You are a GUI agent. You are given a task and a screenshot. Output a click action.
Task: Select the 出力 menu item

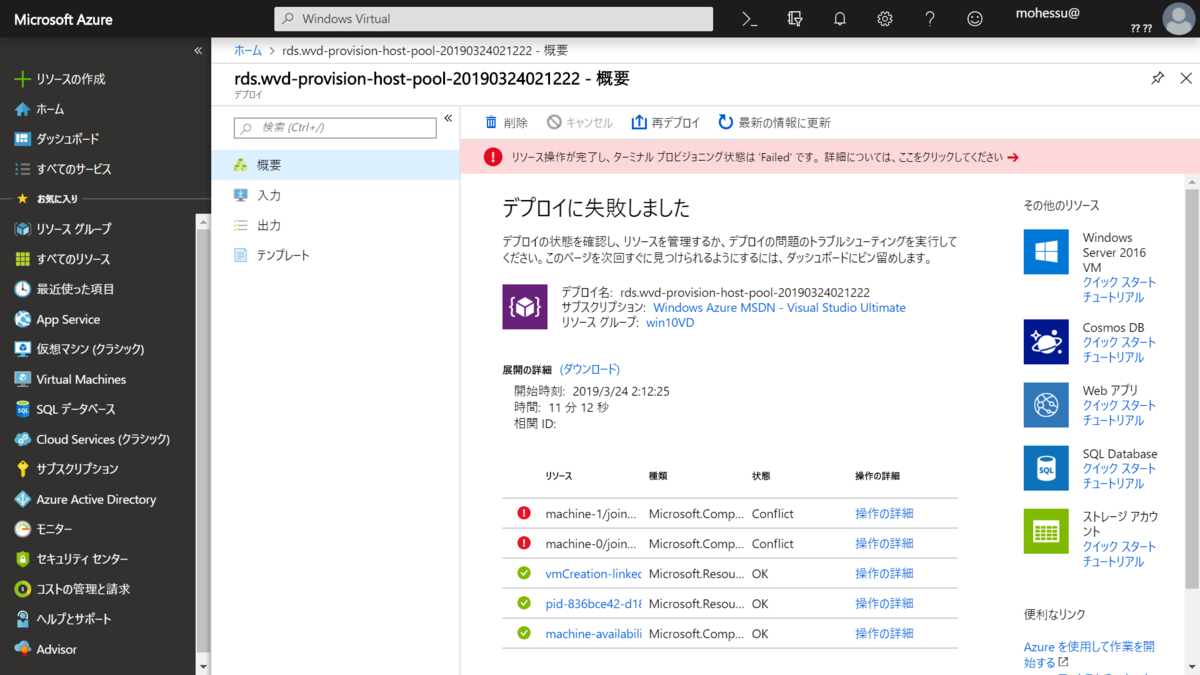point(336,225)
